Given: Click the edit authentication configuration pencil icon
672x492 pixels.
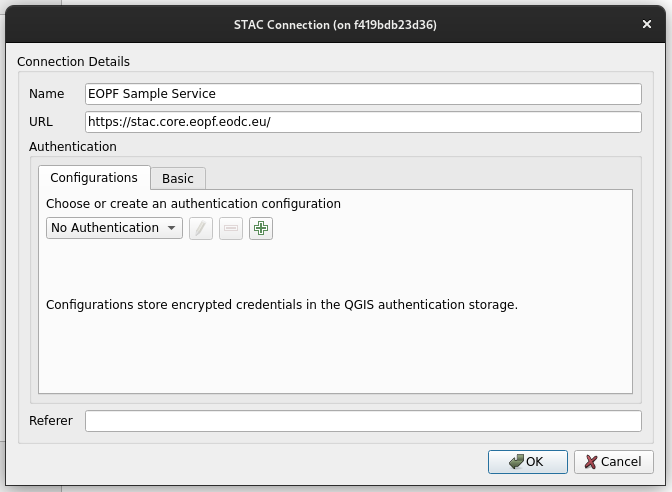Looking at the screenshot, I should point(201,228).
